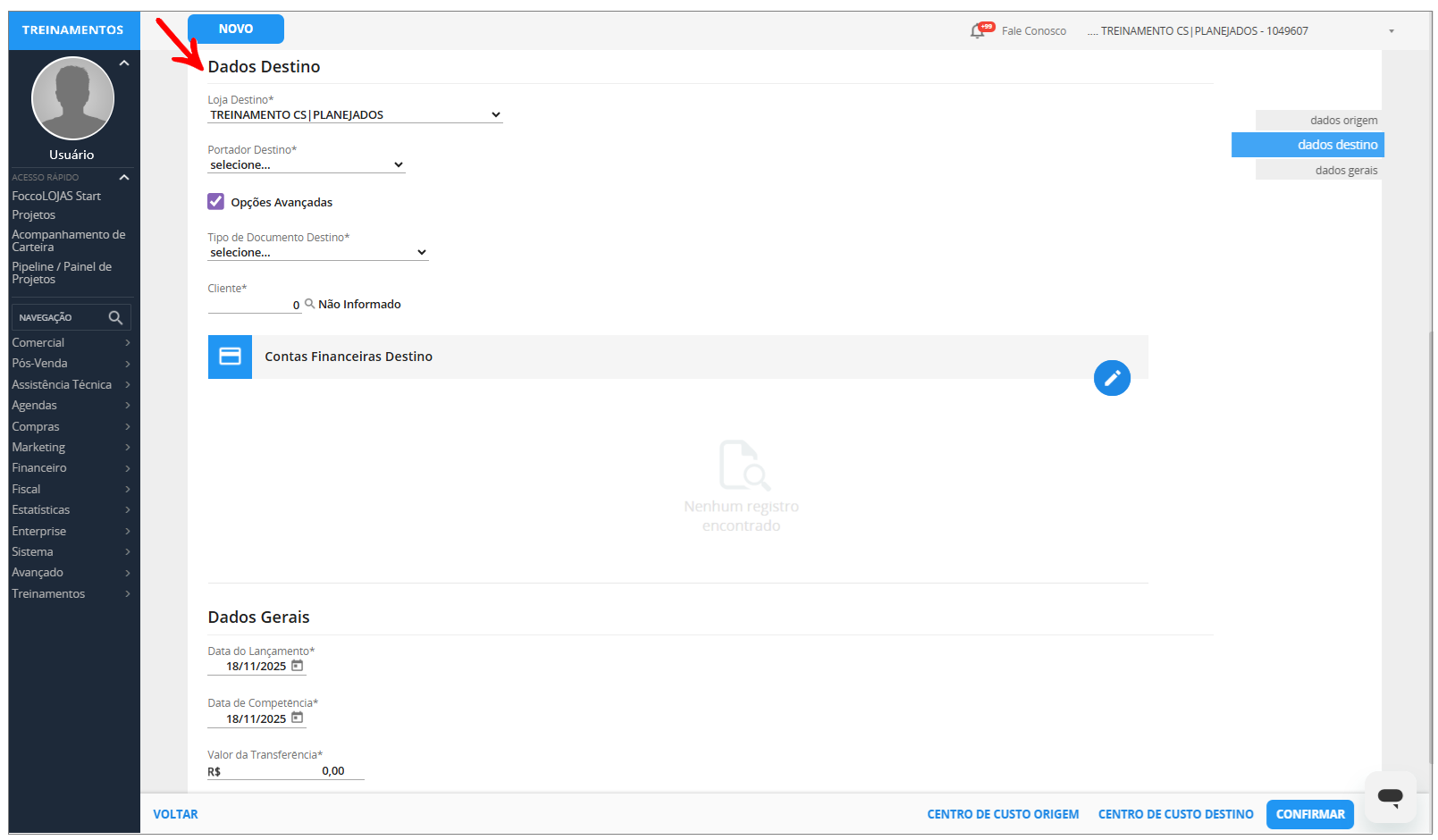Open Projetos quick access link
The height and width of the screenshot is (840, 1438).
34,215
